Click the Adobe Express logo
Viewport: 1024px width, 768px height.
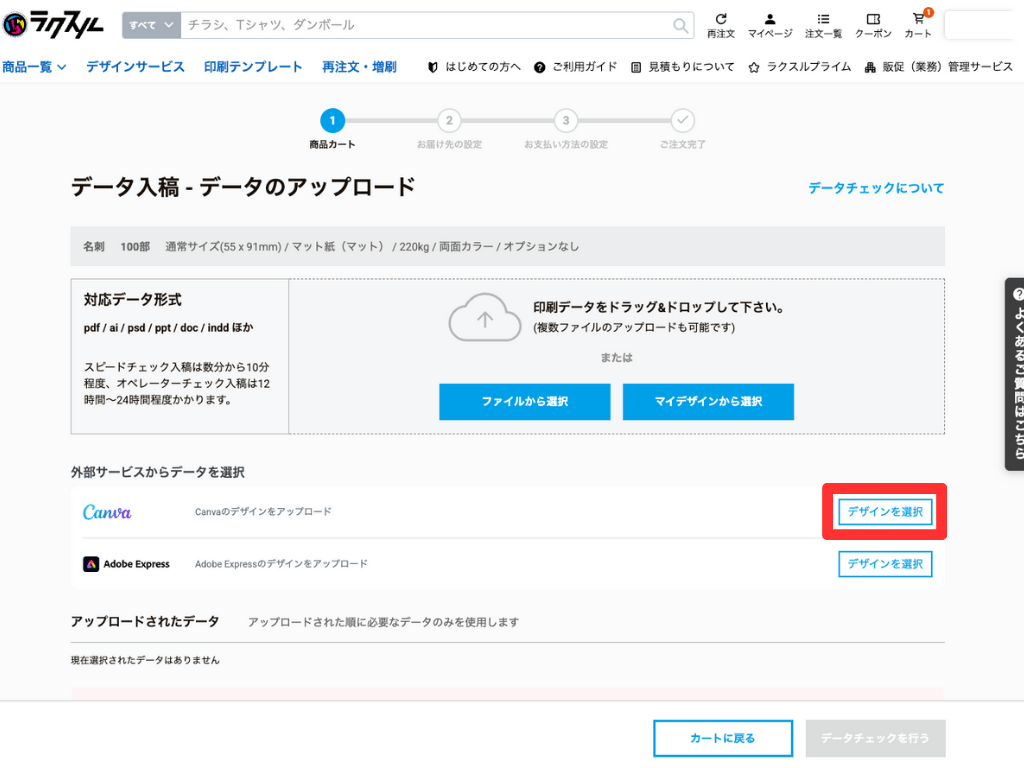(127, 563)
